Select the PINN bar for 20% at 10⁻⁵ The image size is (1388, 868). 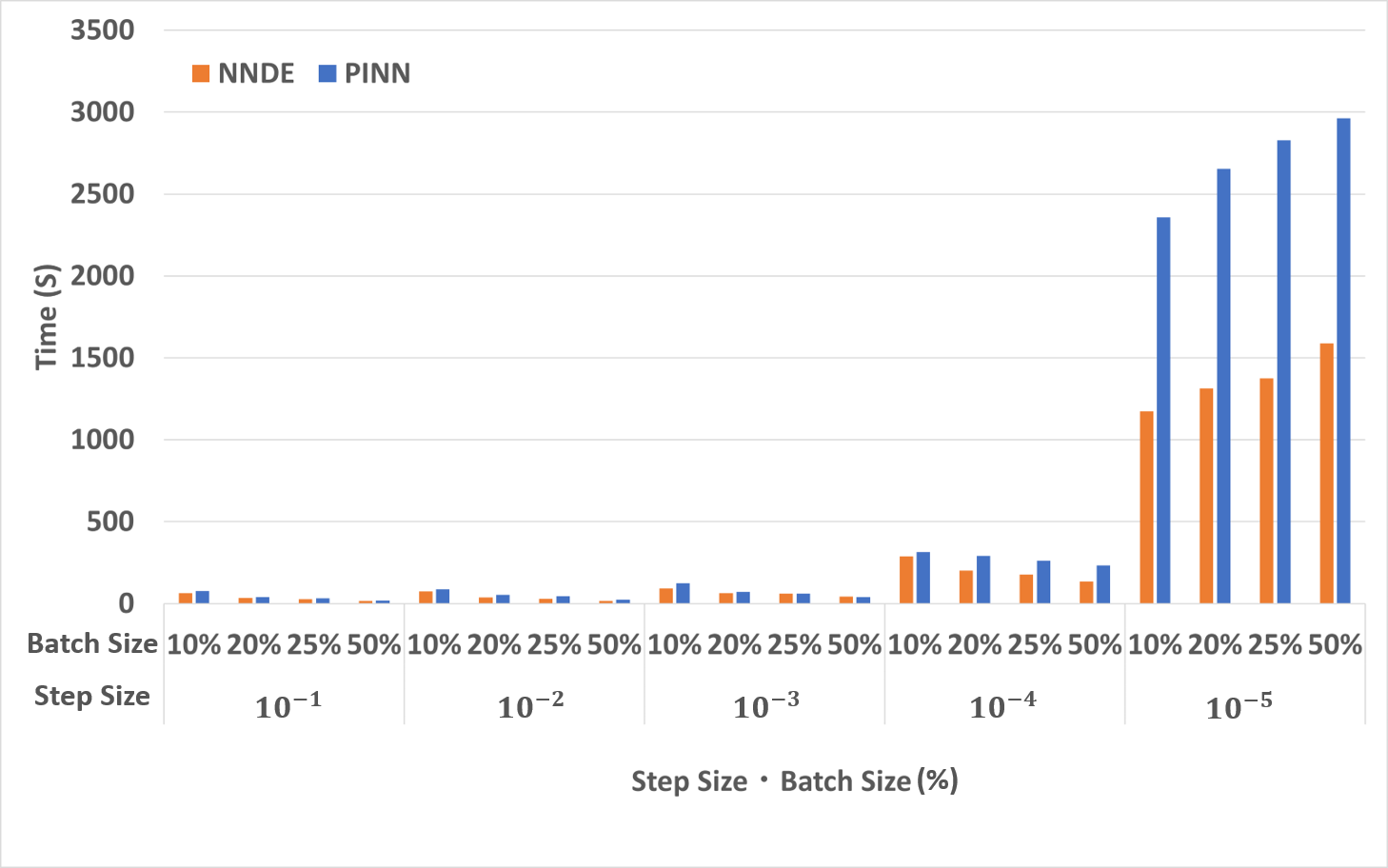coord(1223,386)
